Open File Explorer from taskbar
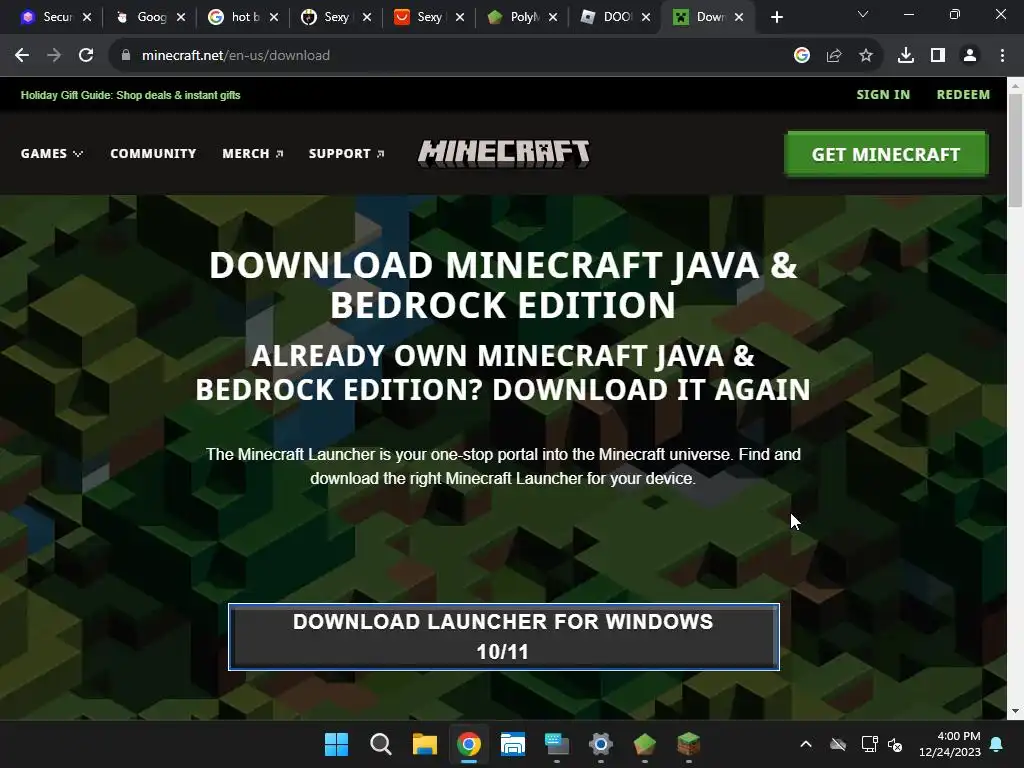1024x768 pixels. [424, 744]
